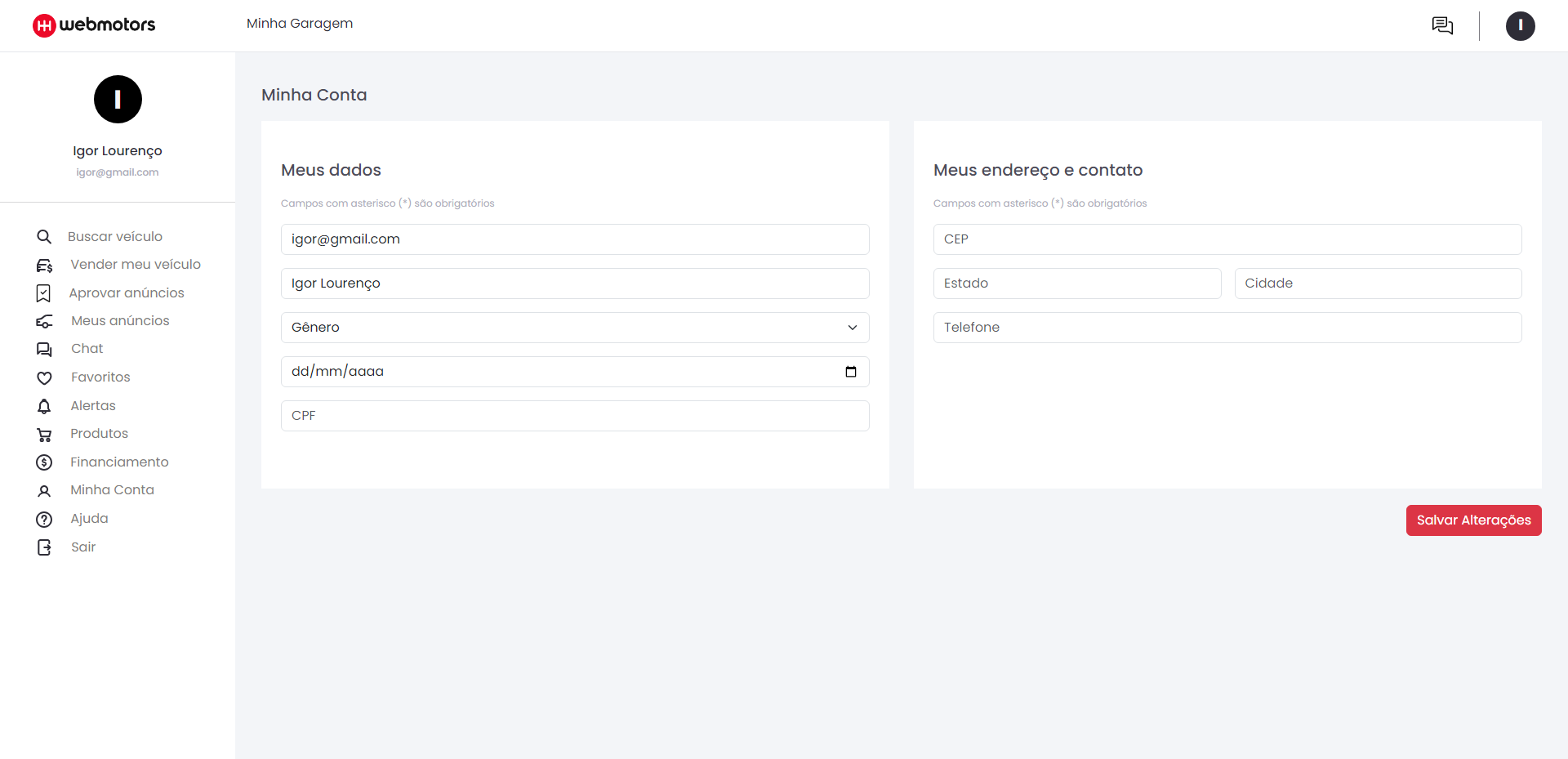This screenshot has height=759, width=1568.
Task: Focus the CPF input field
Action: point(575,416)
